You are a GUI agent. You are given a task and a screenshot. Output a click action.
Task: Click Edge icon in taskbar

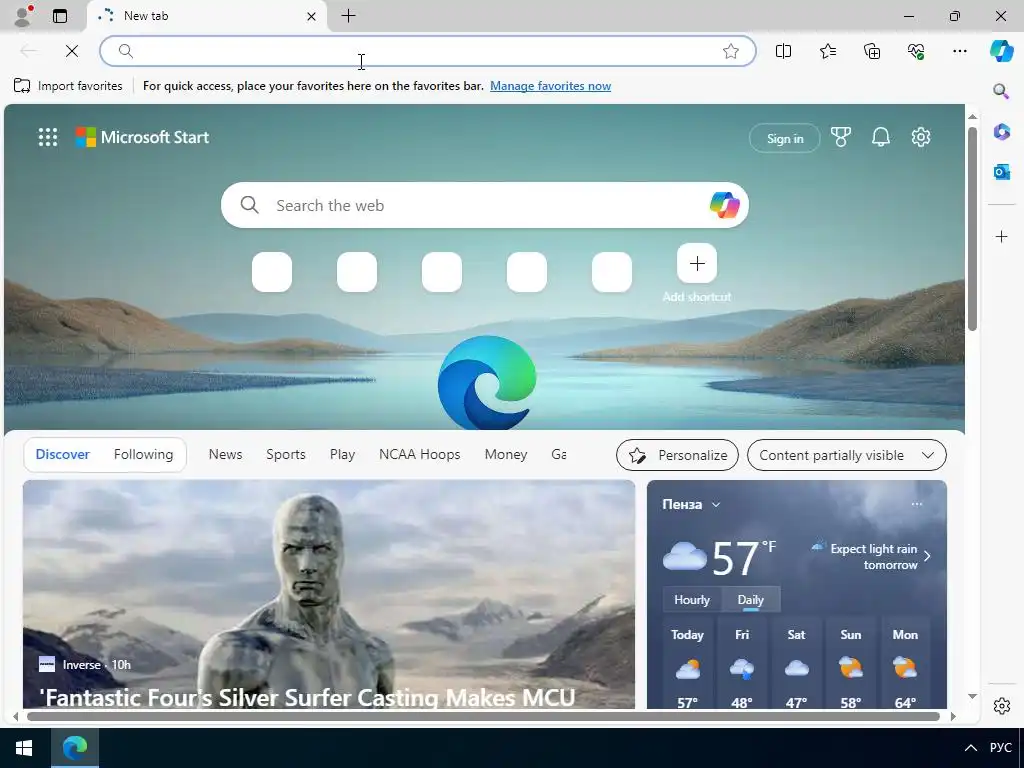tap(75, 748)
